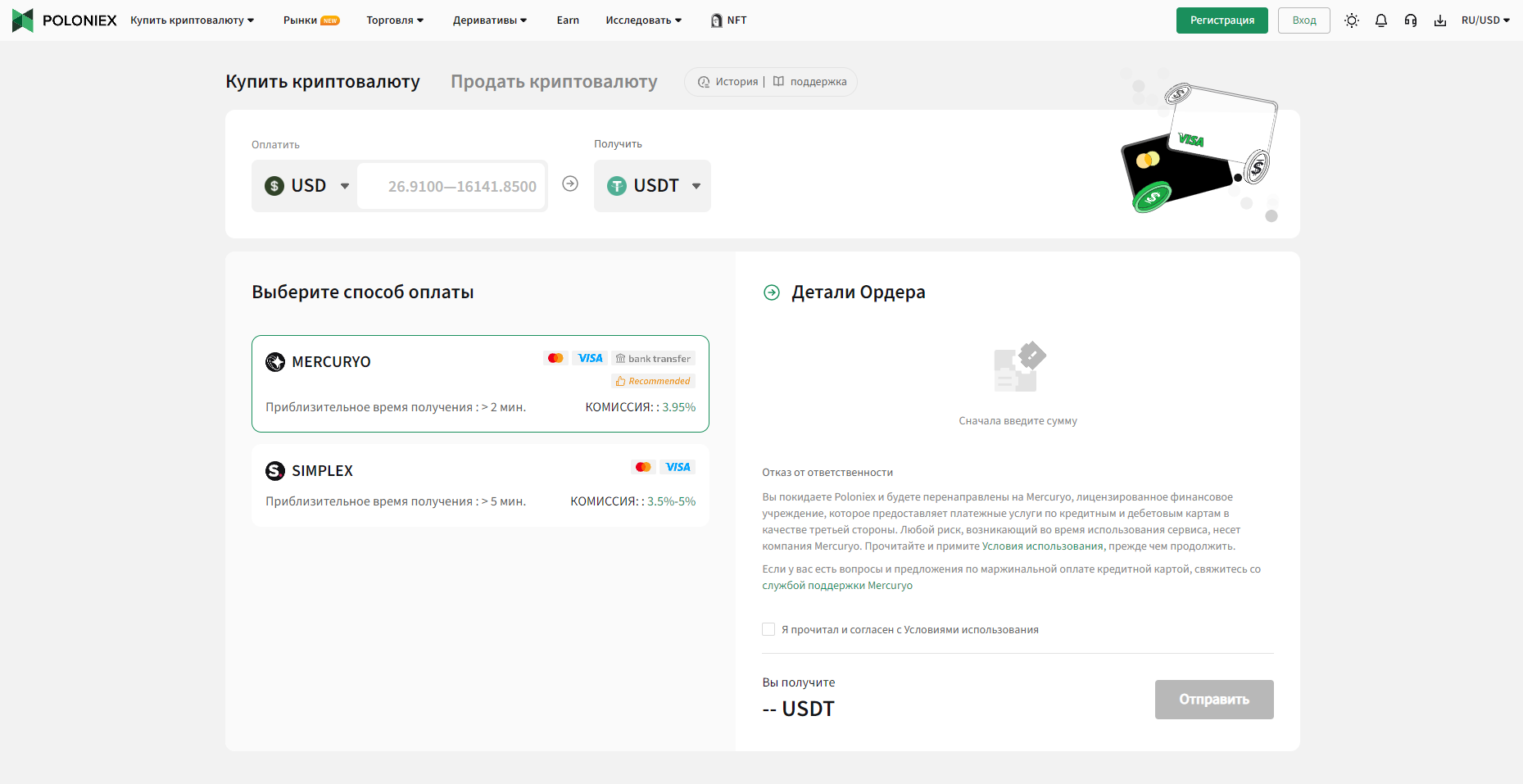The width and height of the screenshot is (1523, 784).
Task: Click the -- USDT received amount
Action: pyautogui.click(x=798, y=709)
